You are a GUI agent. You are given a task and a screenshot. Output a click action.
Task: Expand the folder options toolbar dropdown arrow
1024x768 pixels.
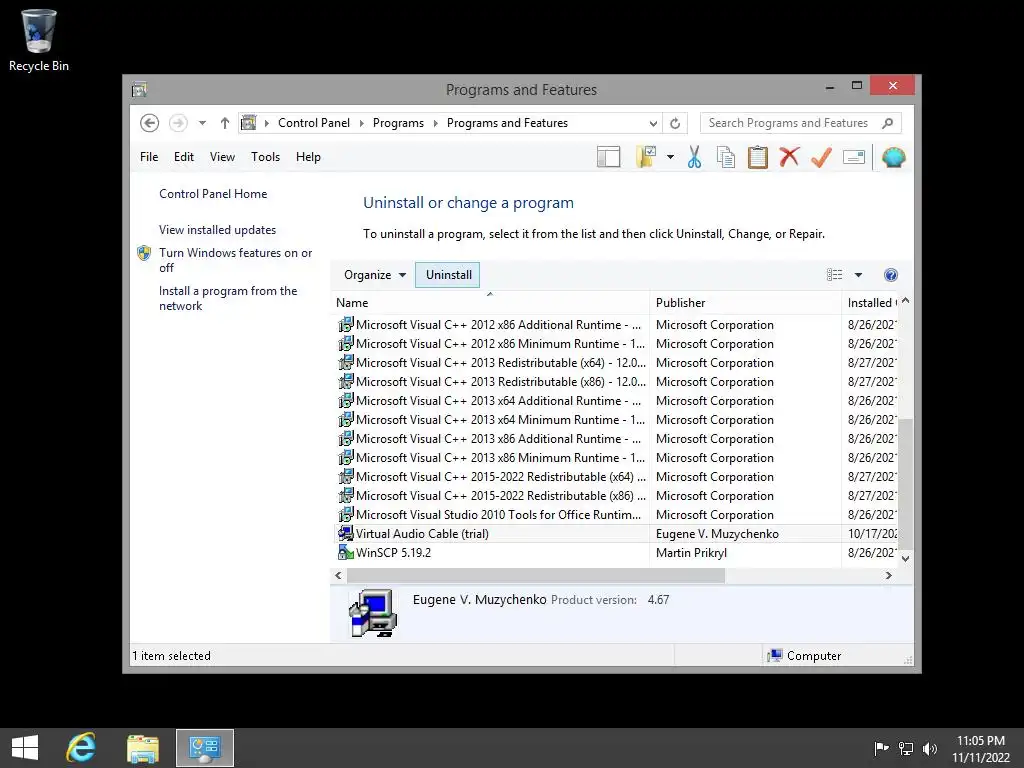click(x=670, y=157)
